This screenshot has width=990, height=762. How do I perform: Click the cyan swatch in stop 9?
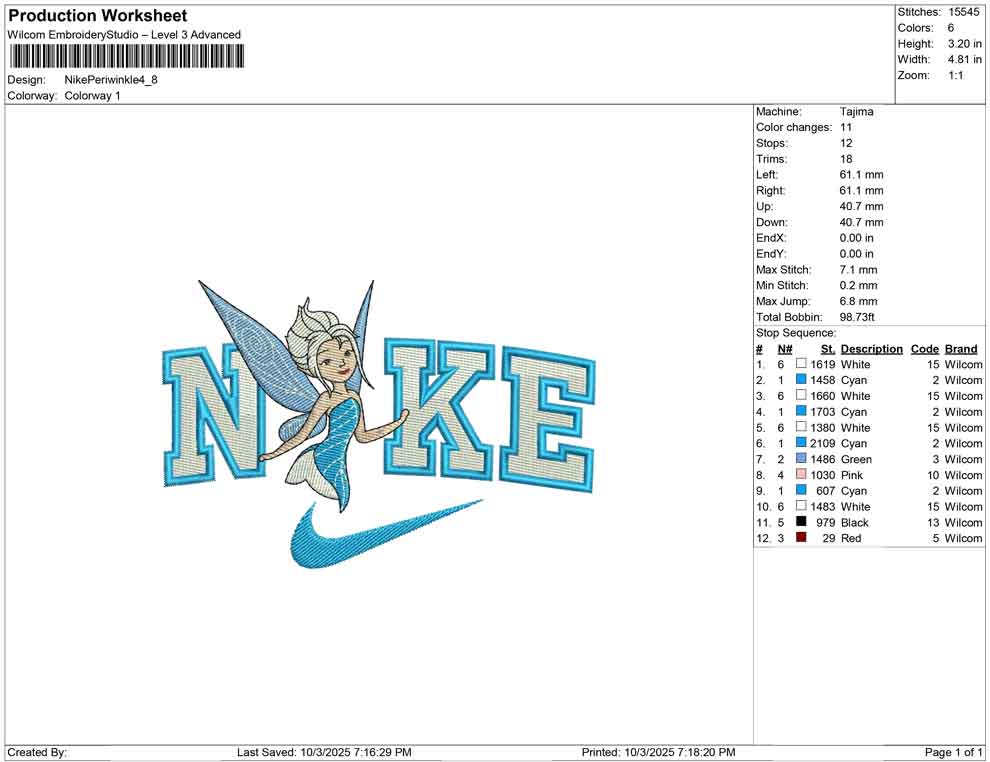click(801, 490)
